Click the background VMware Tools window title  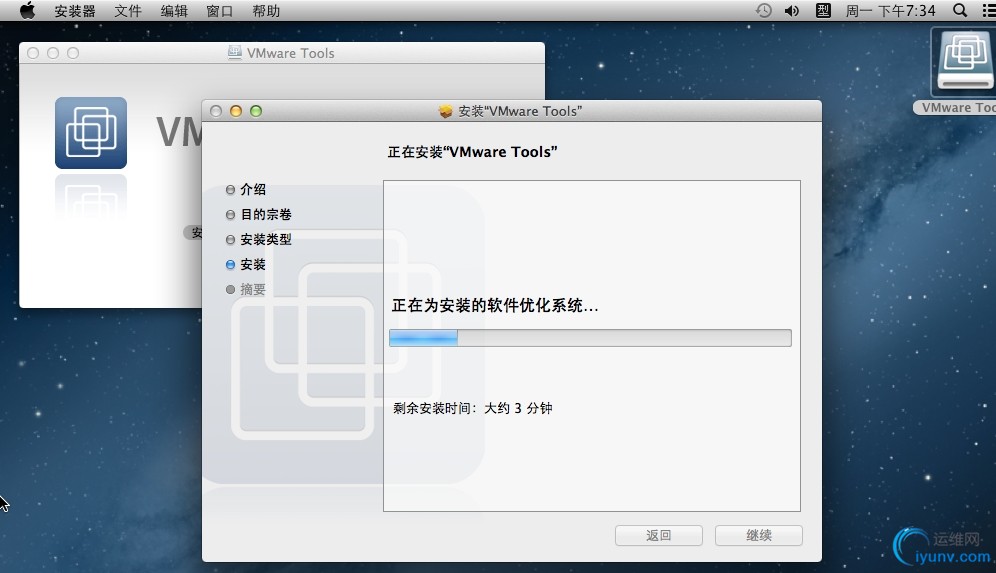(x=290, y=53)
